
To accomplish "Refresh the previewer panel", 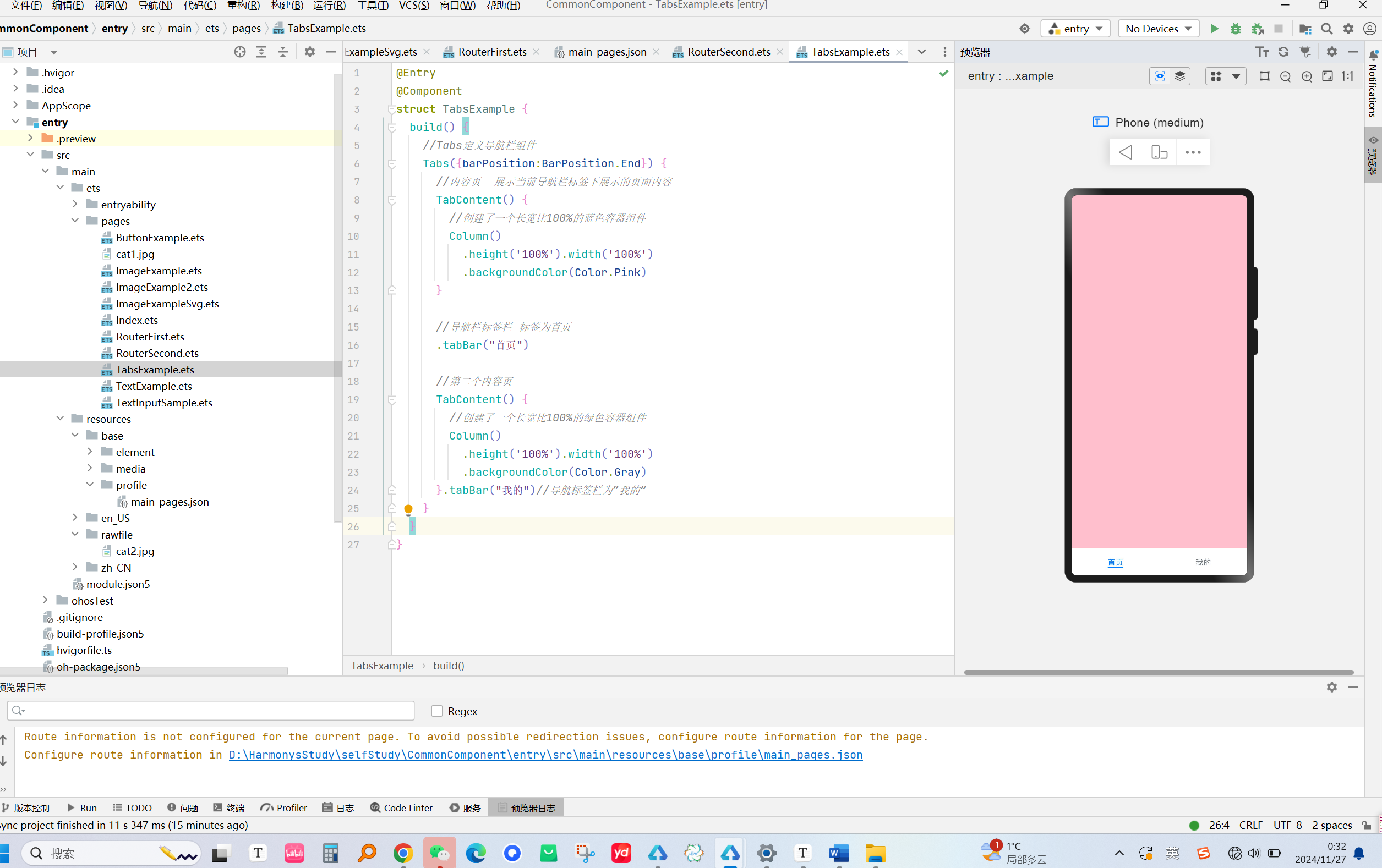I will pos(1283,52).
